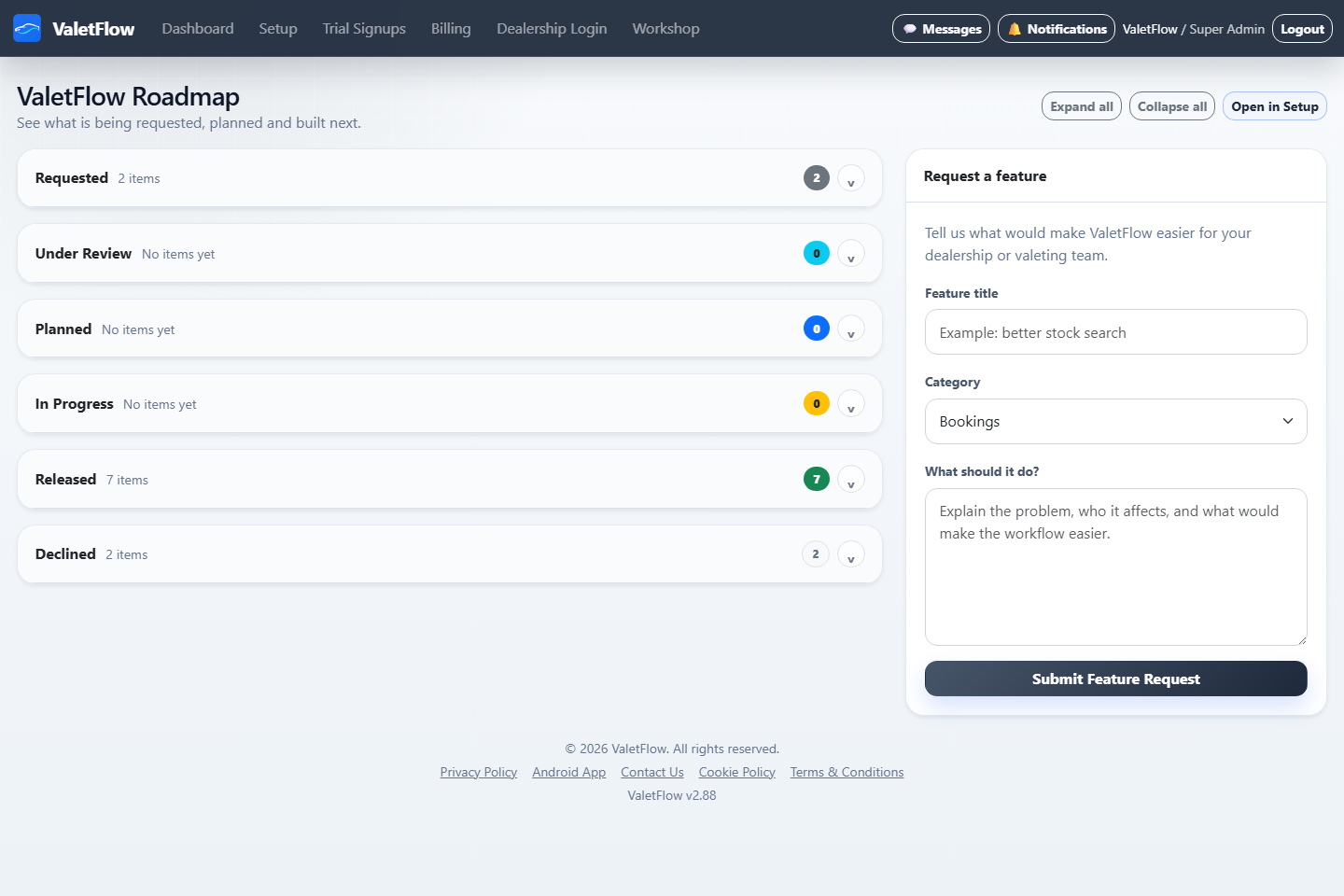Expand the Planned section chevron
This screenshot has height=896, width=1344.
click(x=851, y=329)
